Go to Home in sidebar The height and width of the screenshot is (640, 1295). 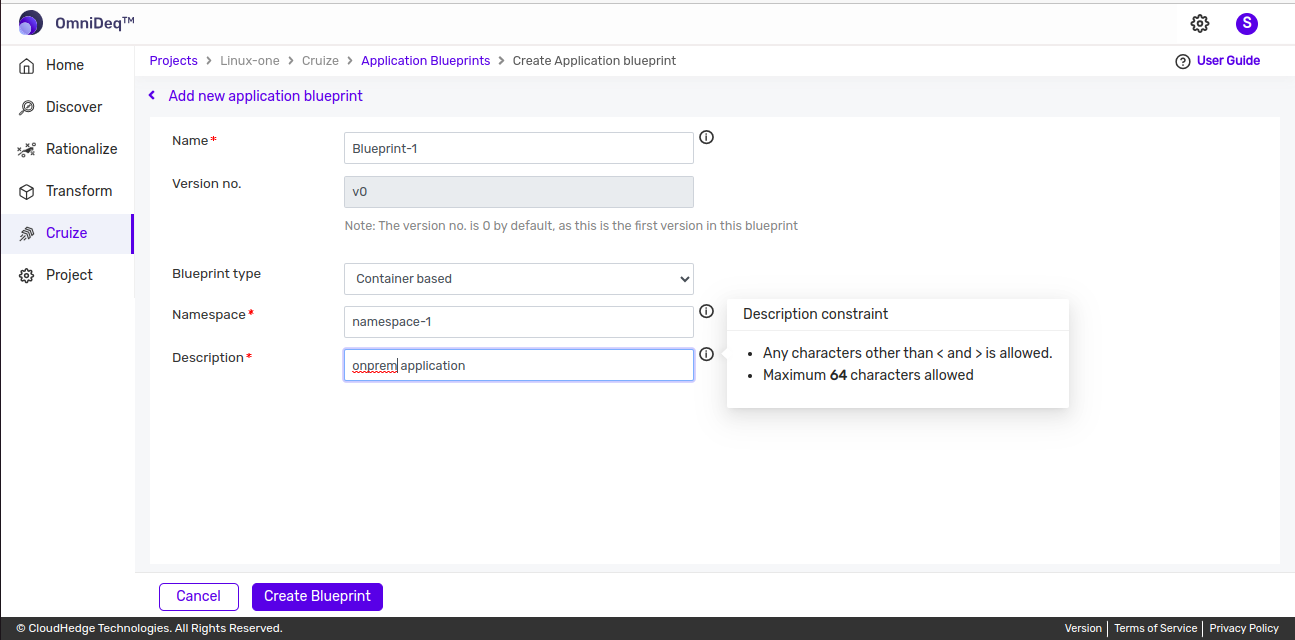point(66,65)
